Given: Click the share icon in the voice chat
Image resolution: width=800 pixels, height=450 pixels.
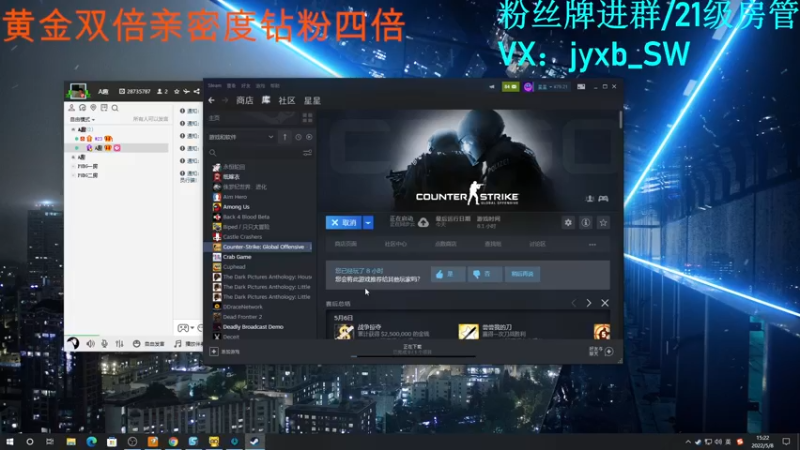Looking at the screenshot, I should 196,91.
